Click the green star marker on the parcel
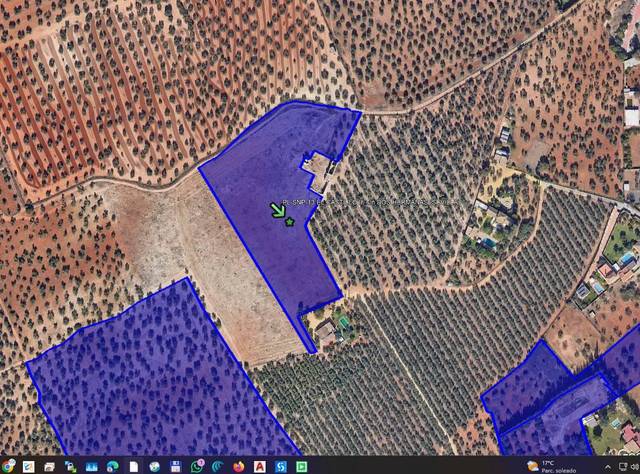This screenshot has height=474, width=640. 289,222
